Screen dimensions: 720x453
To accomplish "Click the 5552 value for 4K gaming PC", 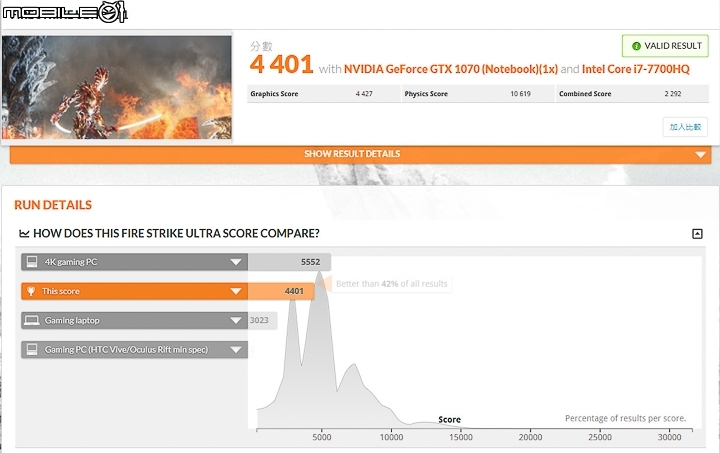I will tap(310, 262).
